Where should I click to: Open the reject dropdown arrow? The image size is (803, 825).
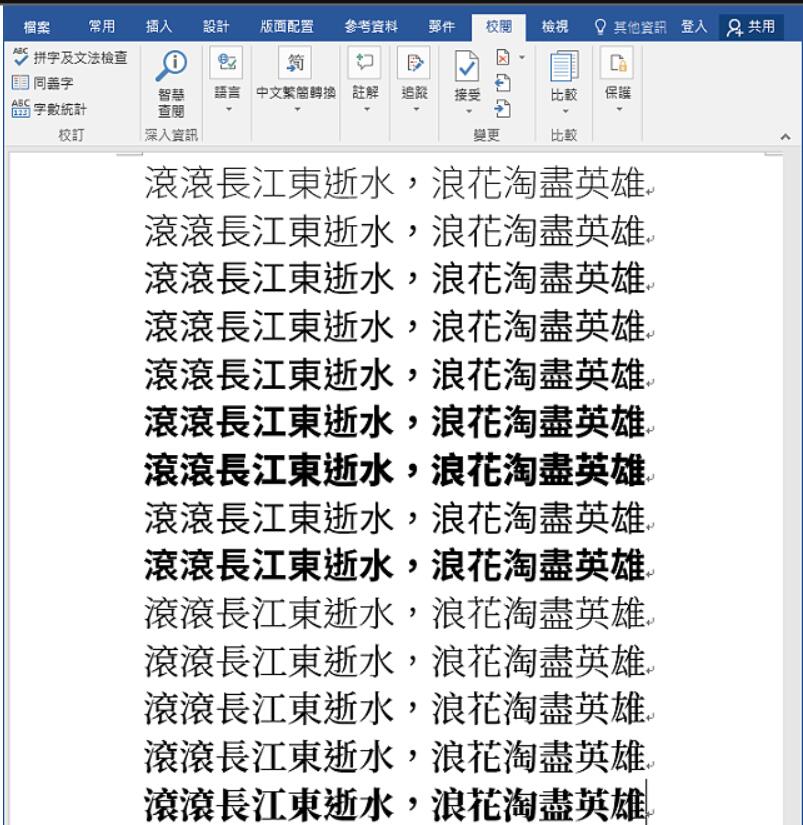(522, 57)
